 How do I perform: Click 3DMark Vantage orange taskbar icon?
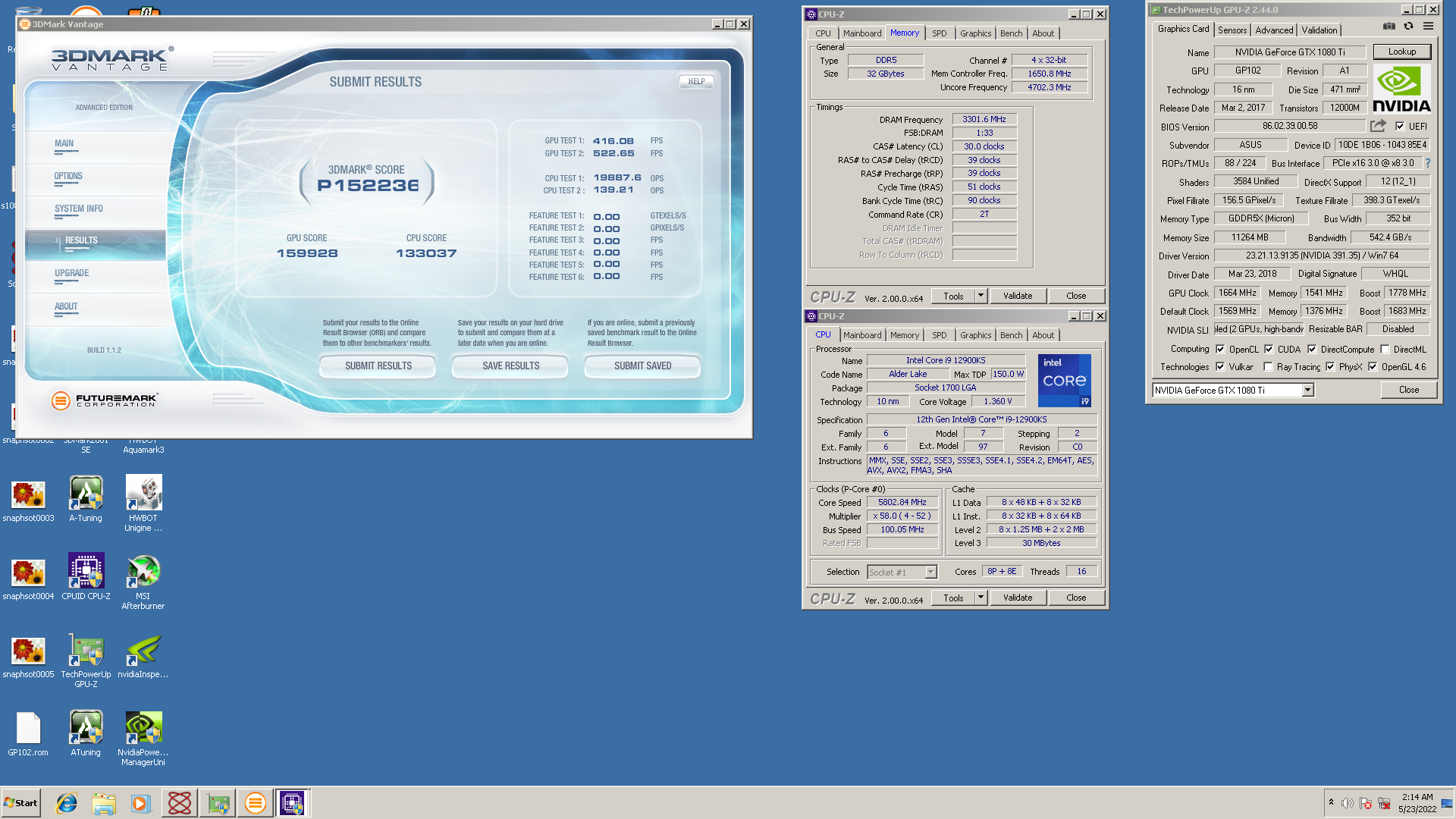coord(256,803)
